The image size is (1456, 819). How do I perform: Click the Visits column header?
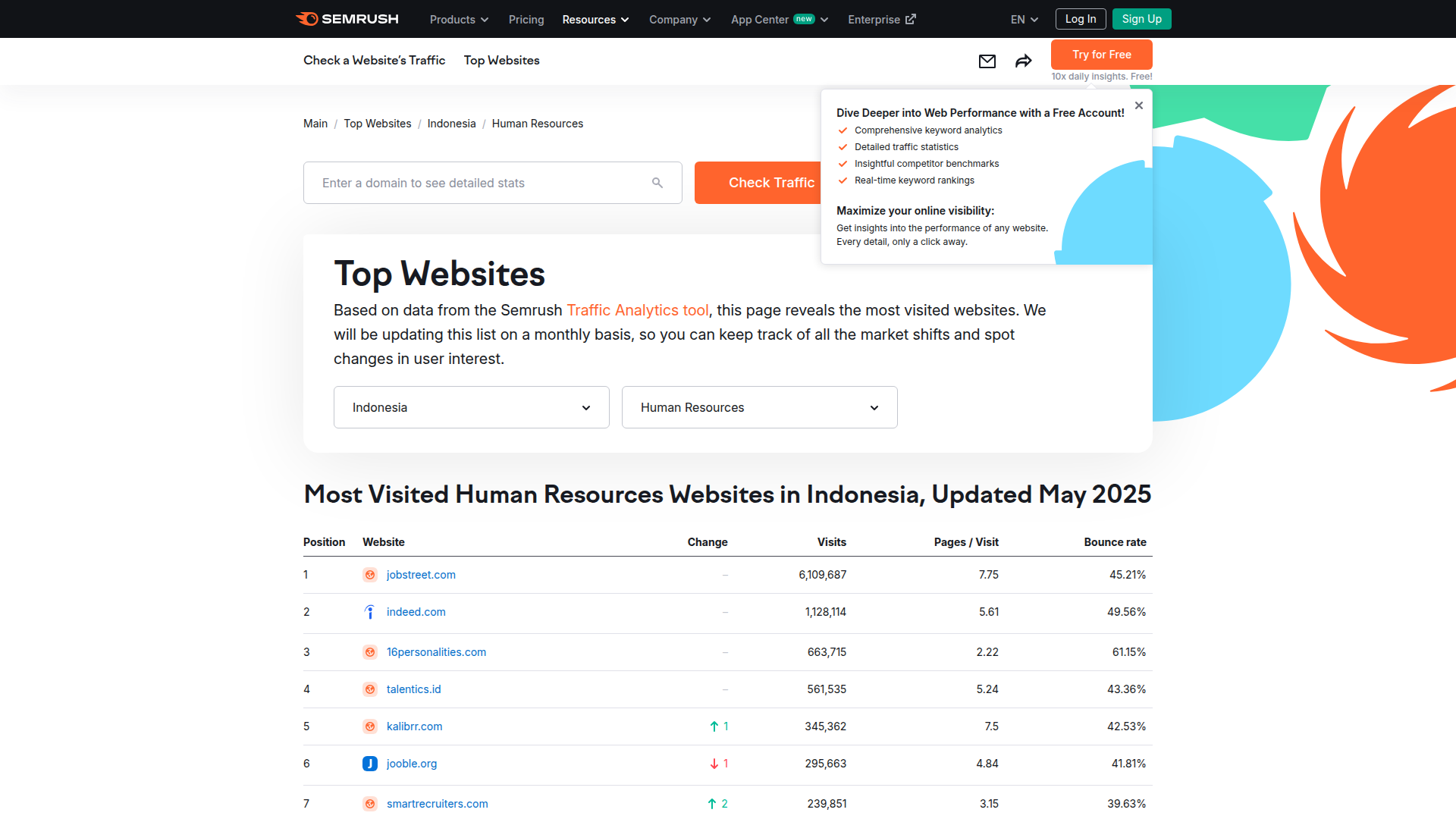(832, 542)
